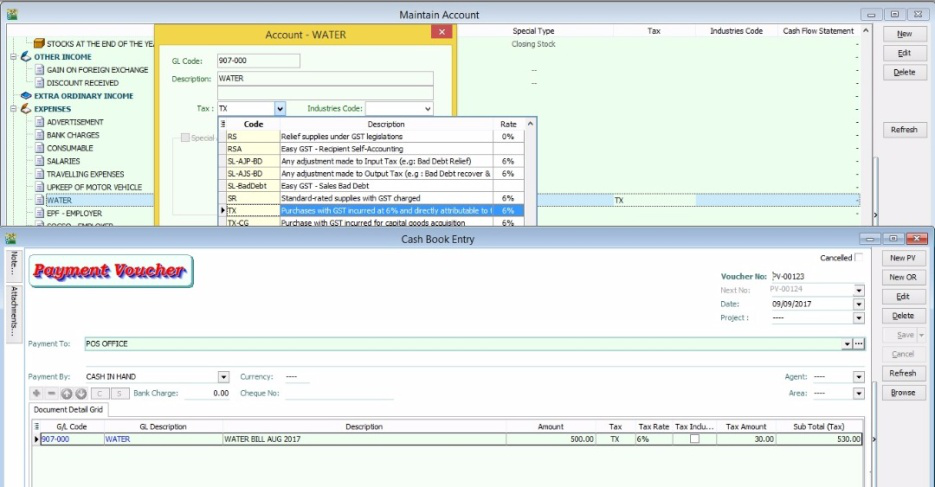Click the EXTRA ORDINARY INCOME group icon

(x=26, y=95)
